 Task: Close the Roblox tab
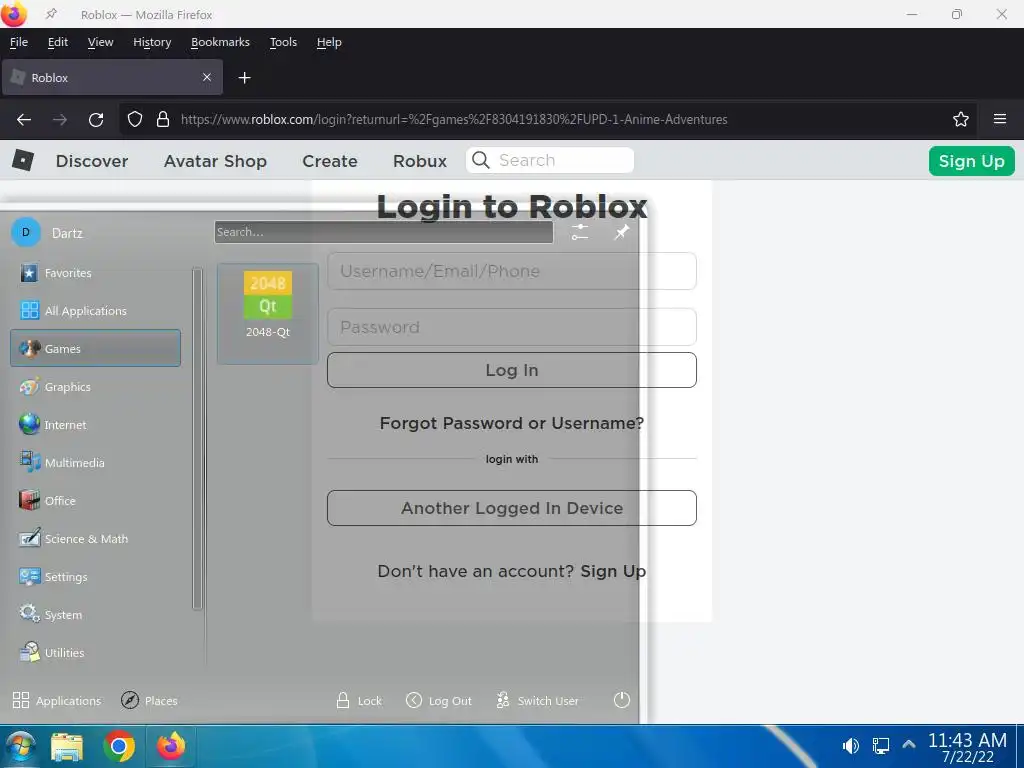click(207, 77)
